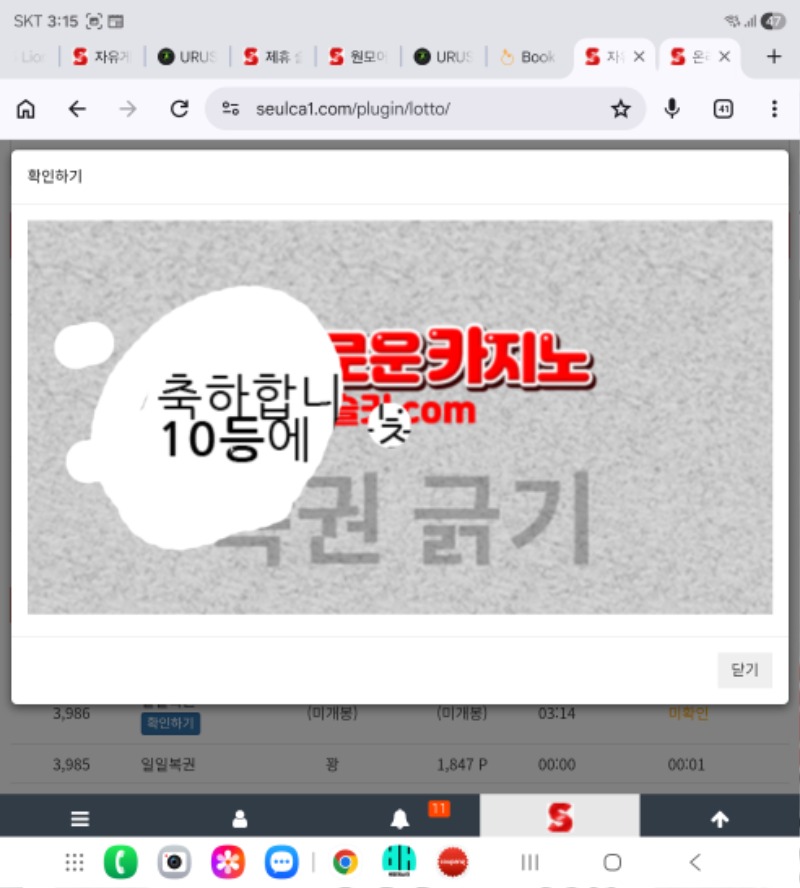The height and width of the screenshot is (888, 800).
Task: Open notifications bell with the 11 badge
Action: click(x=400, y=819)
